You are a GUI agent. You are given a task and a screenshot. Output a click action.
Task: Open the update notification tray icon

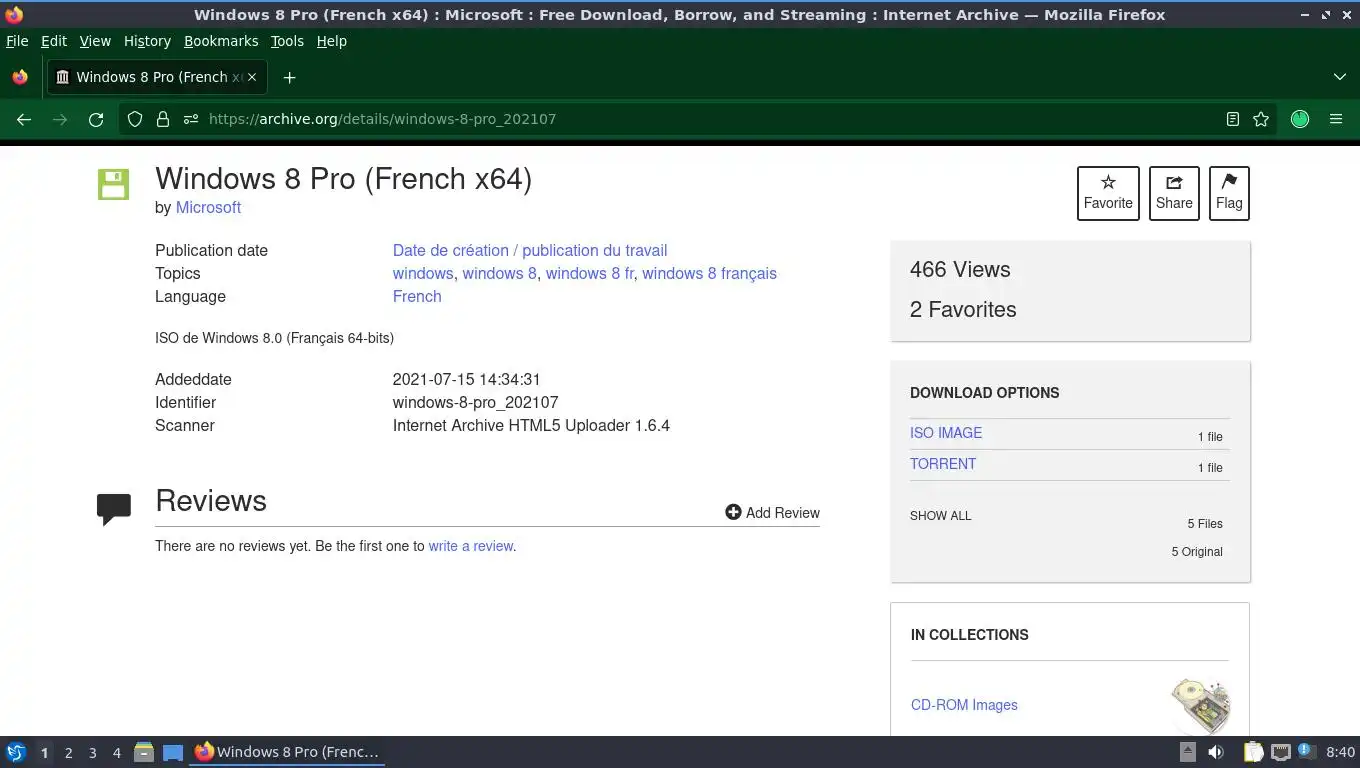pos(1306,751)
